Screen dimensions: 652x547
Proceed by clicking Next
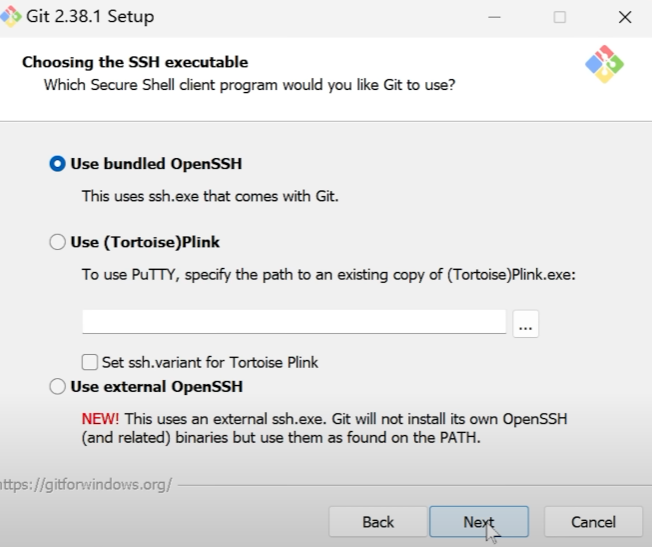point(478,522)
